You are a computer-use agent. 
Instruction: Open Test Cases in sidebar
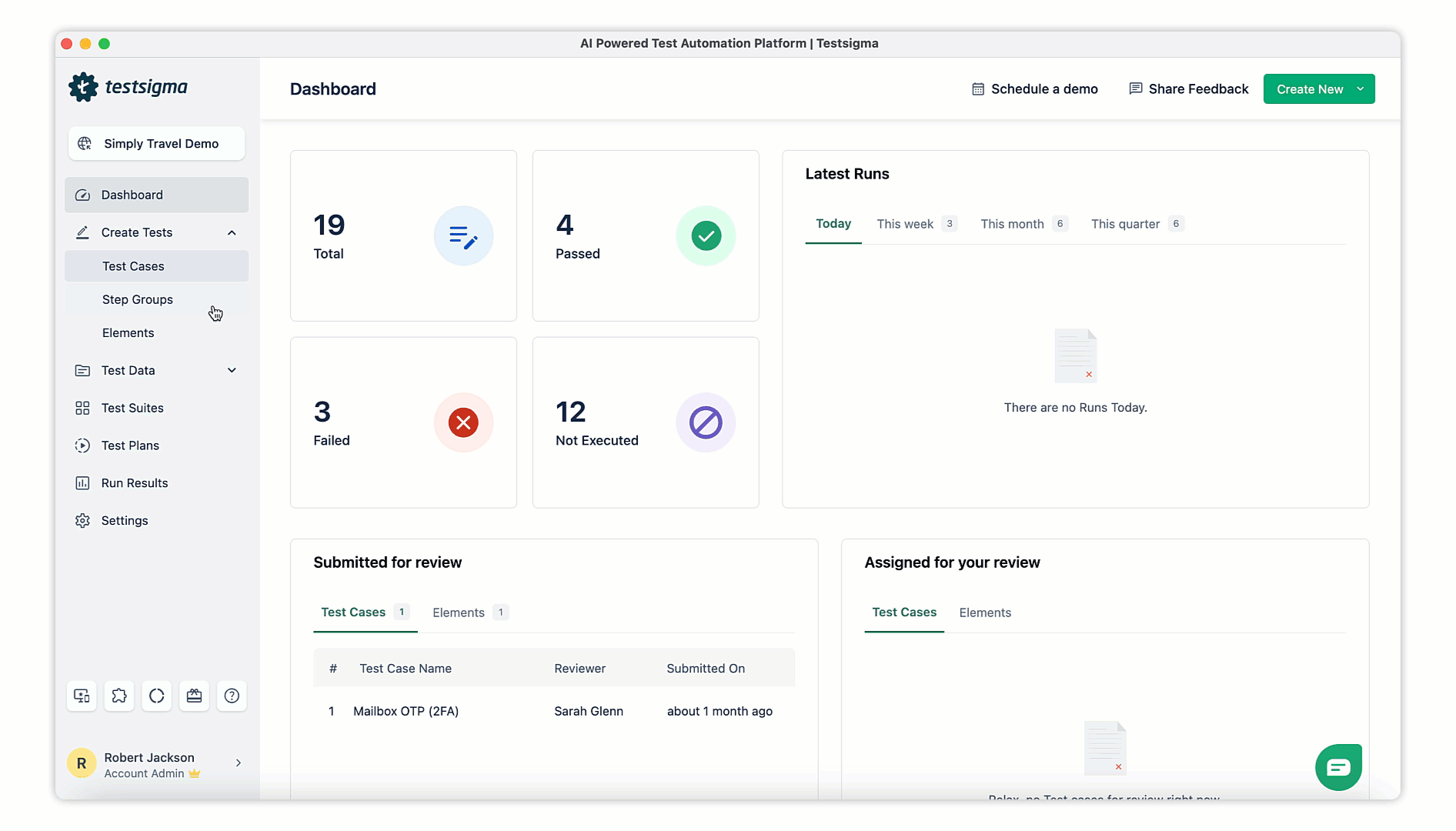pyautogui.click(x=156, y=266)
